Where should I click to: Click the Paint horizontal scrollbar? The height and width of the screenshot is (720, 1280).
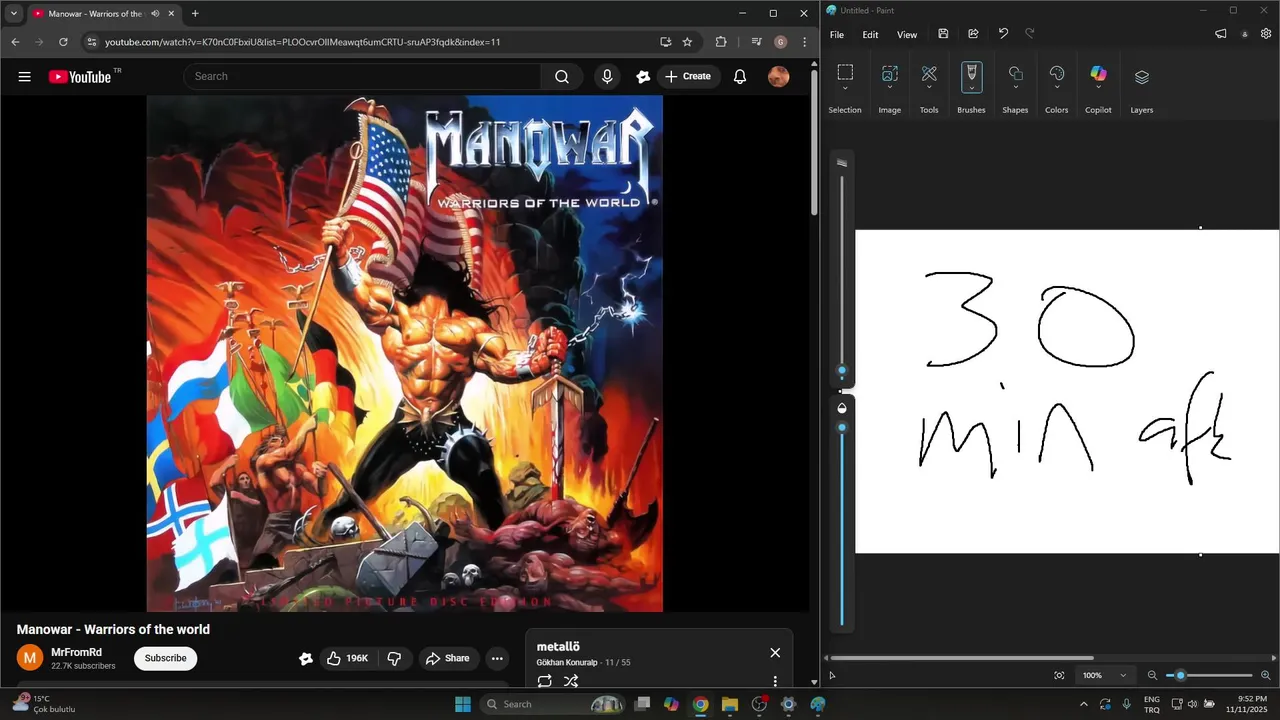pos(961,658)
